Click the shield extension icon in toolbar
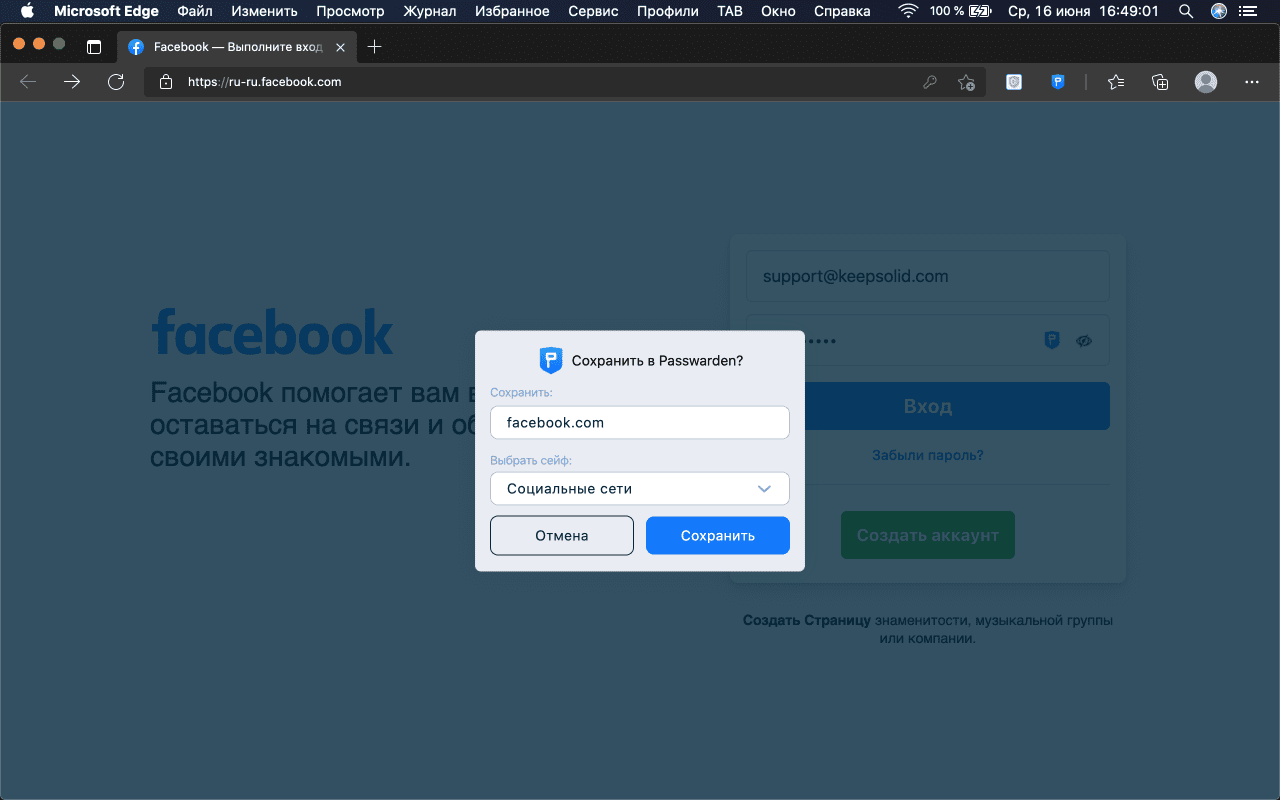The width and height of the screenshot is (1280, 800). 1014,82
